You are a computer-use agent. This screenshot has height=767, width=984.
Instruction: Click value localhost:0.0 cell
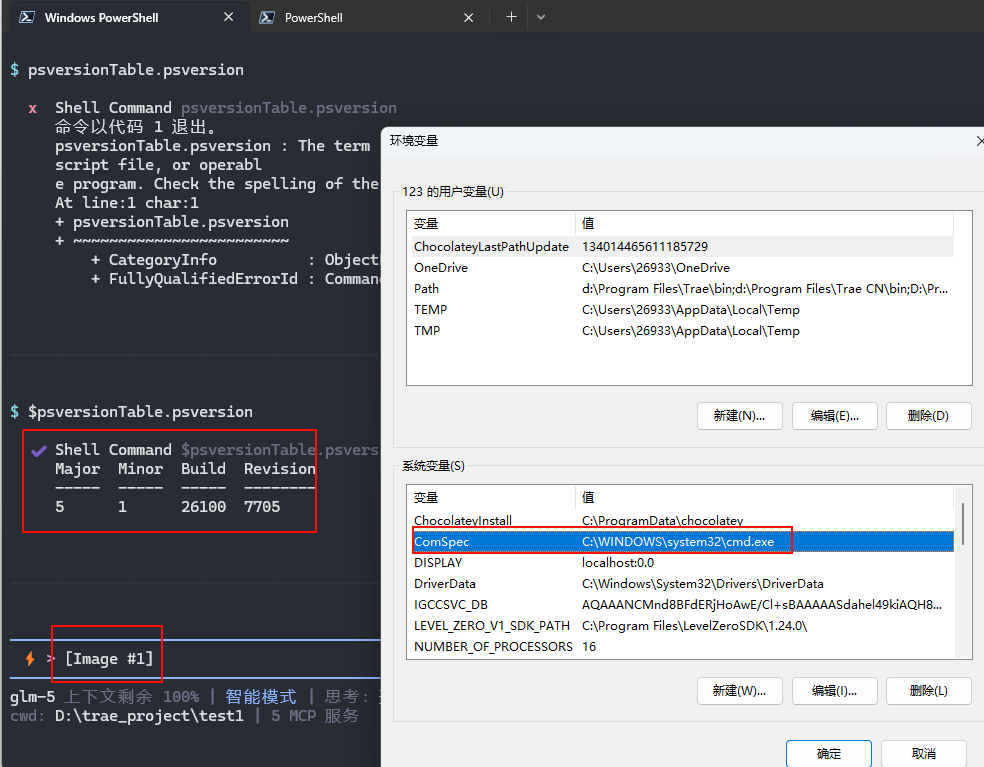pyautogui.click(x=618, y=562)
